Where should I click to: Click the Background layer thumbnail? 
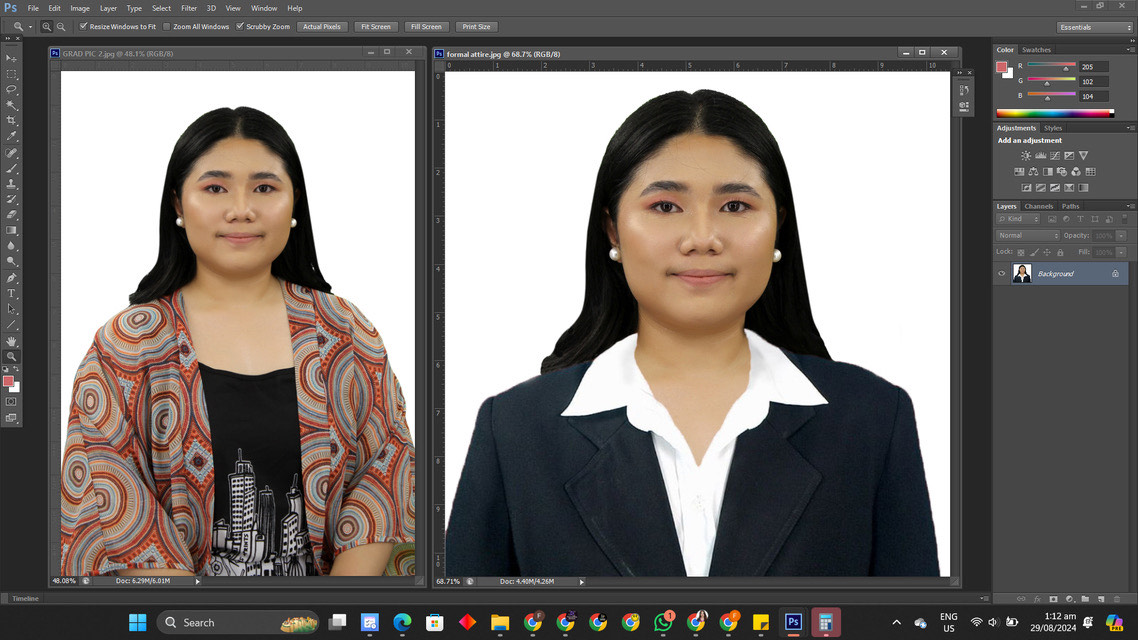[x=1022, y=272]
